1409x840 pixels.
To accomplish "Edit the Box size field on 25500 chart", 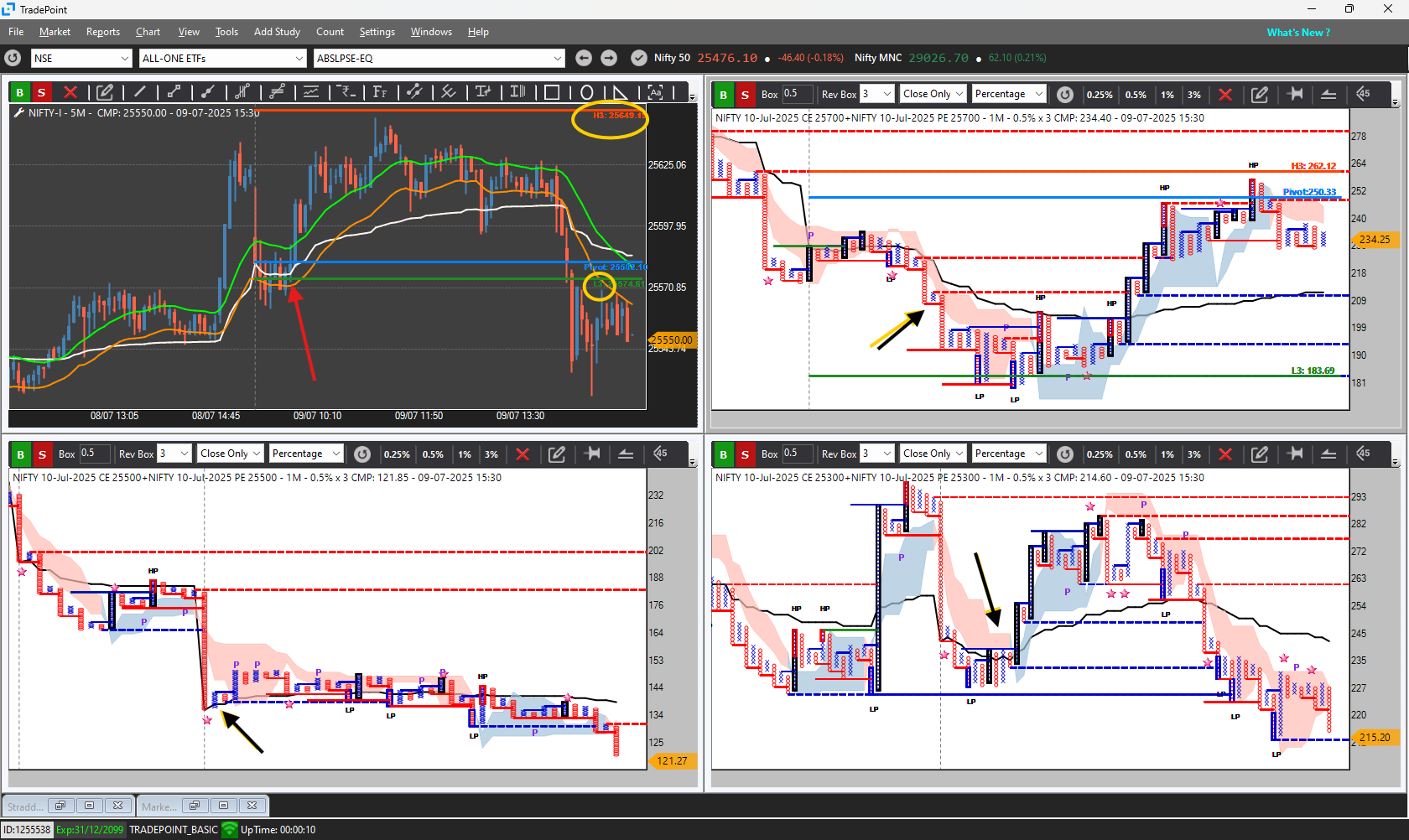I will 95,453.
